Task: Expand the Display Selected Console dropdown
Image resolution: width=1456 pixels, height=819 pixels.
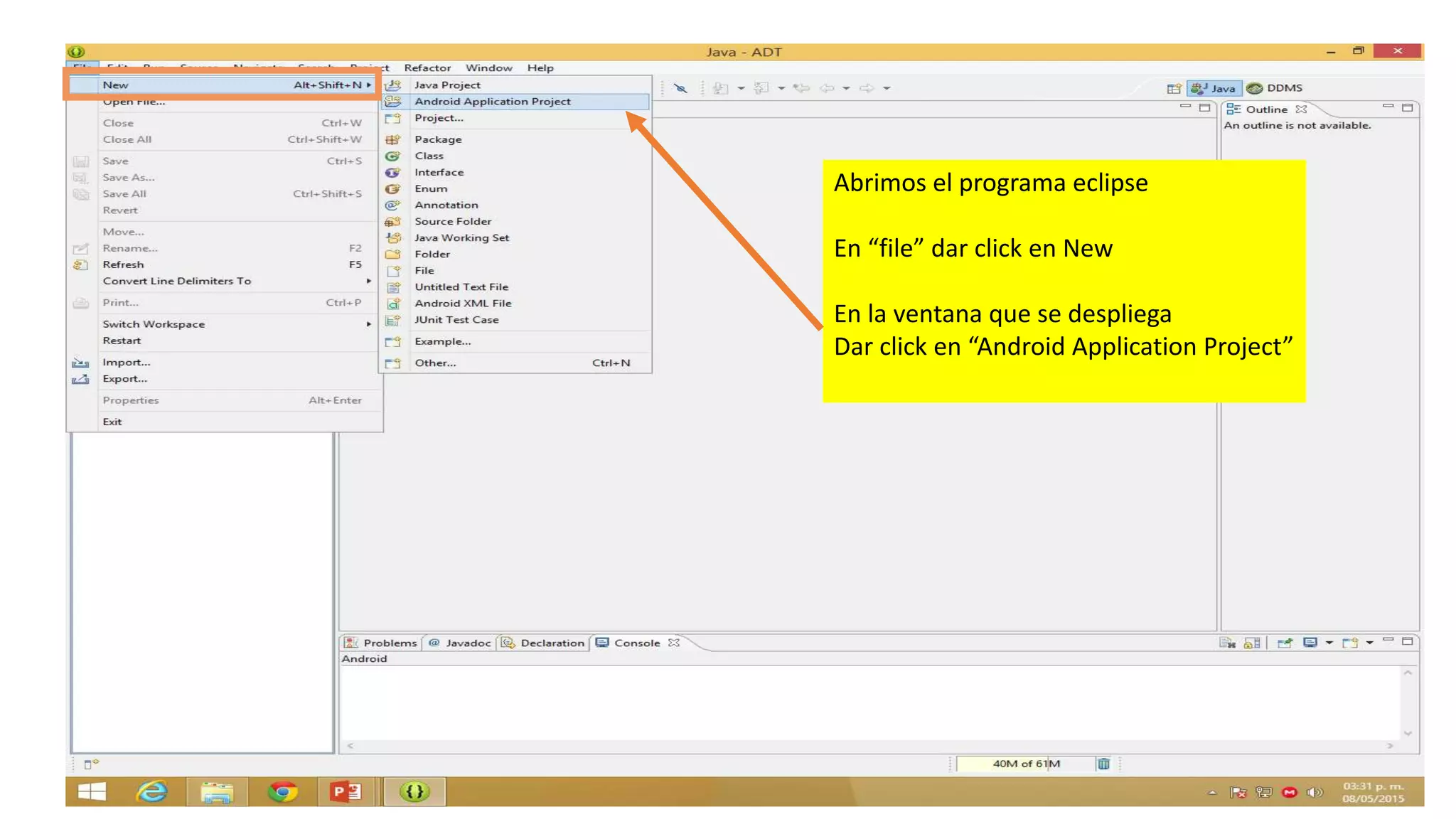Action: pos(1329,643)
